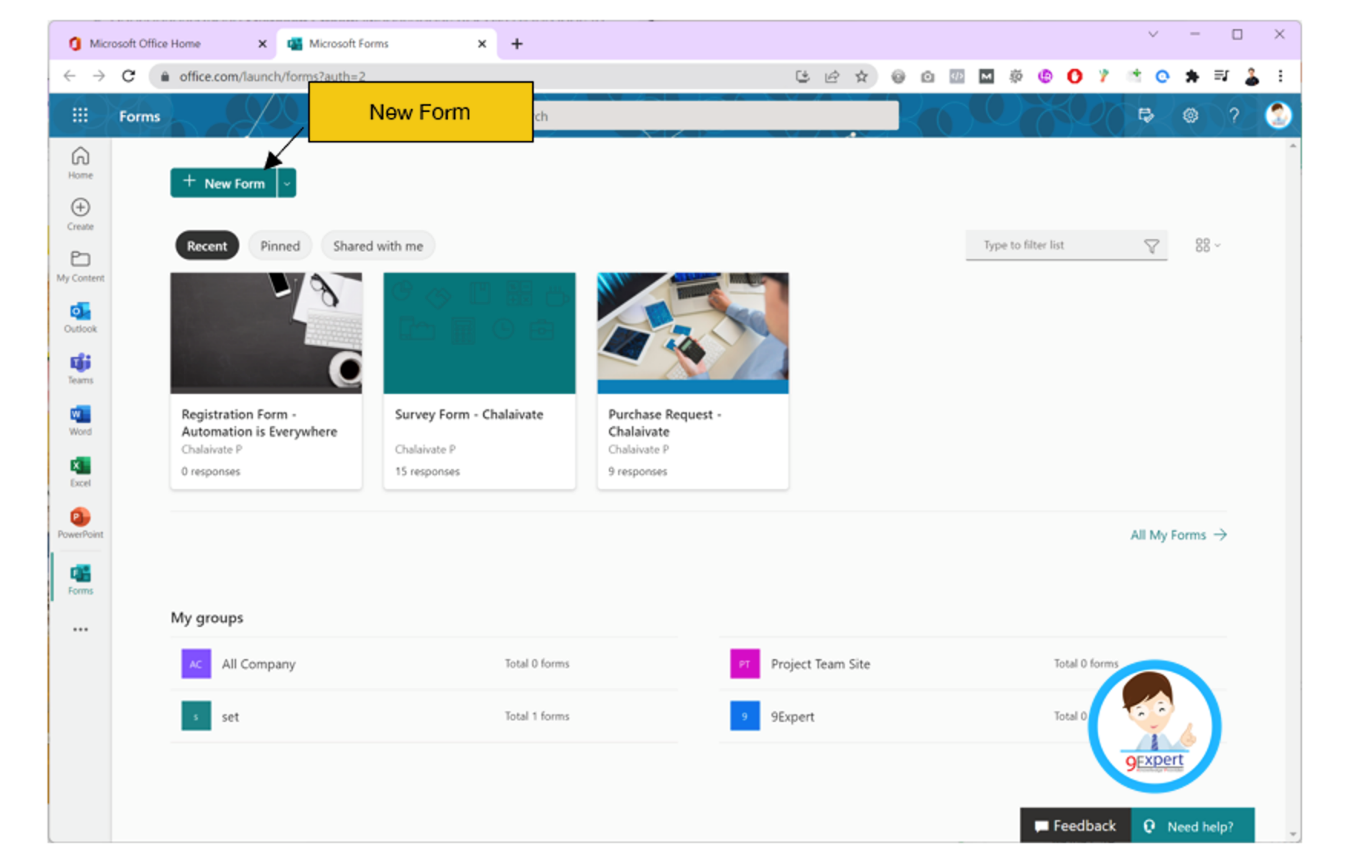1345x866 pixels.
Task: Switch to the Shared with me tab
Action: pyautogui.click(x=377, y=245)
